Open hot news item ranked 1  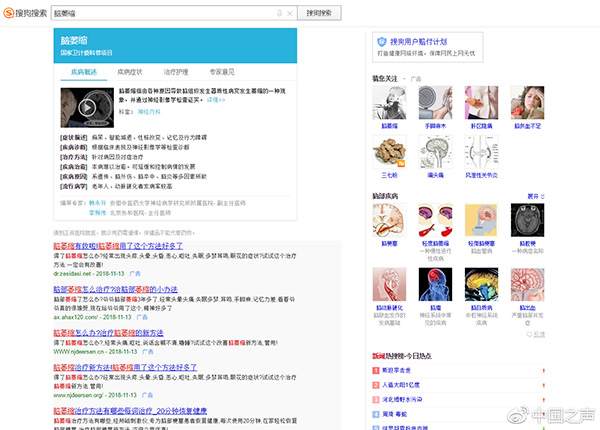(396, 370)
